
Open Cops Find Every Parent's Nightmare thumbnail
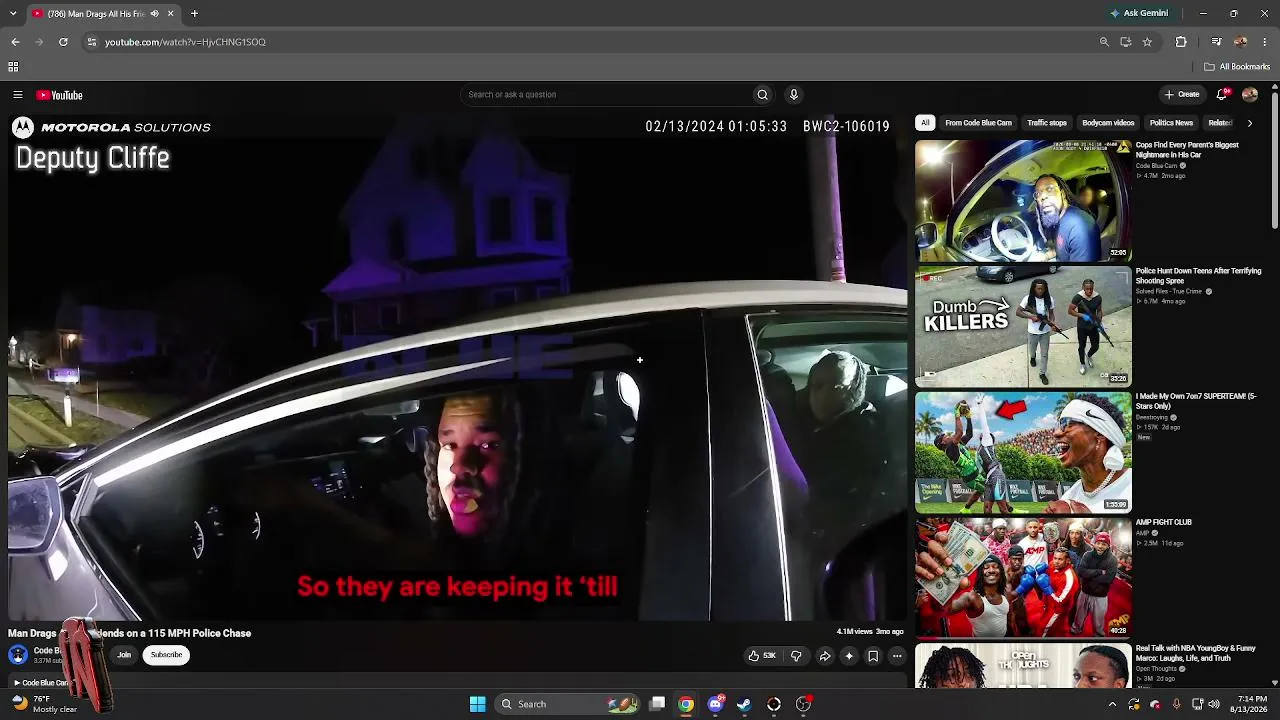click(x=1023, y=201)
